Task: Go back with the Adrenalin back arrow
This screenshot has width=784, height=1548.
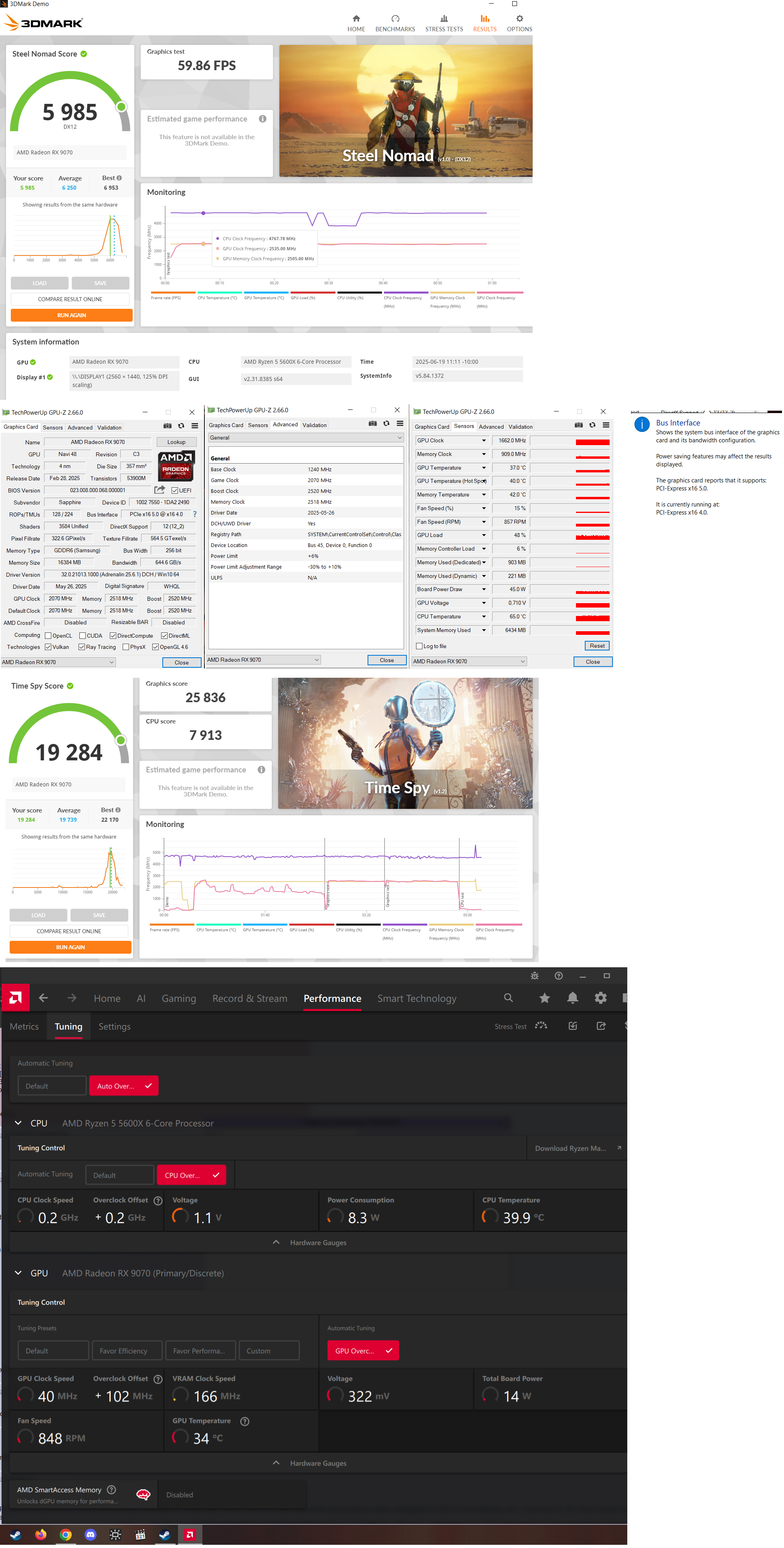Action: [x=43, y=998]
